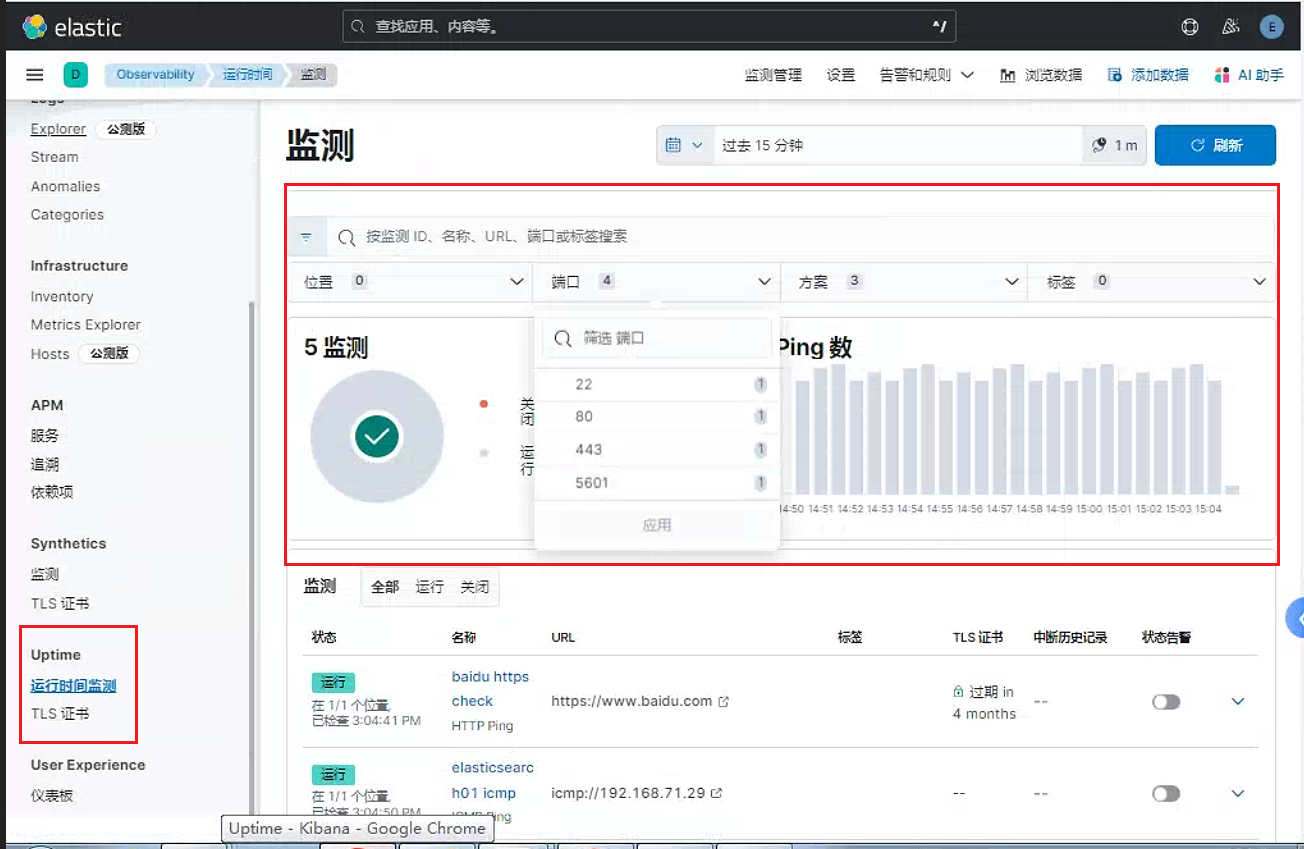Screen dimensions: 1304x849
Task: Open Inventory in the sidebar
Action: click(x=62, y=297)
